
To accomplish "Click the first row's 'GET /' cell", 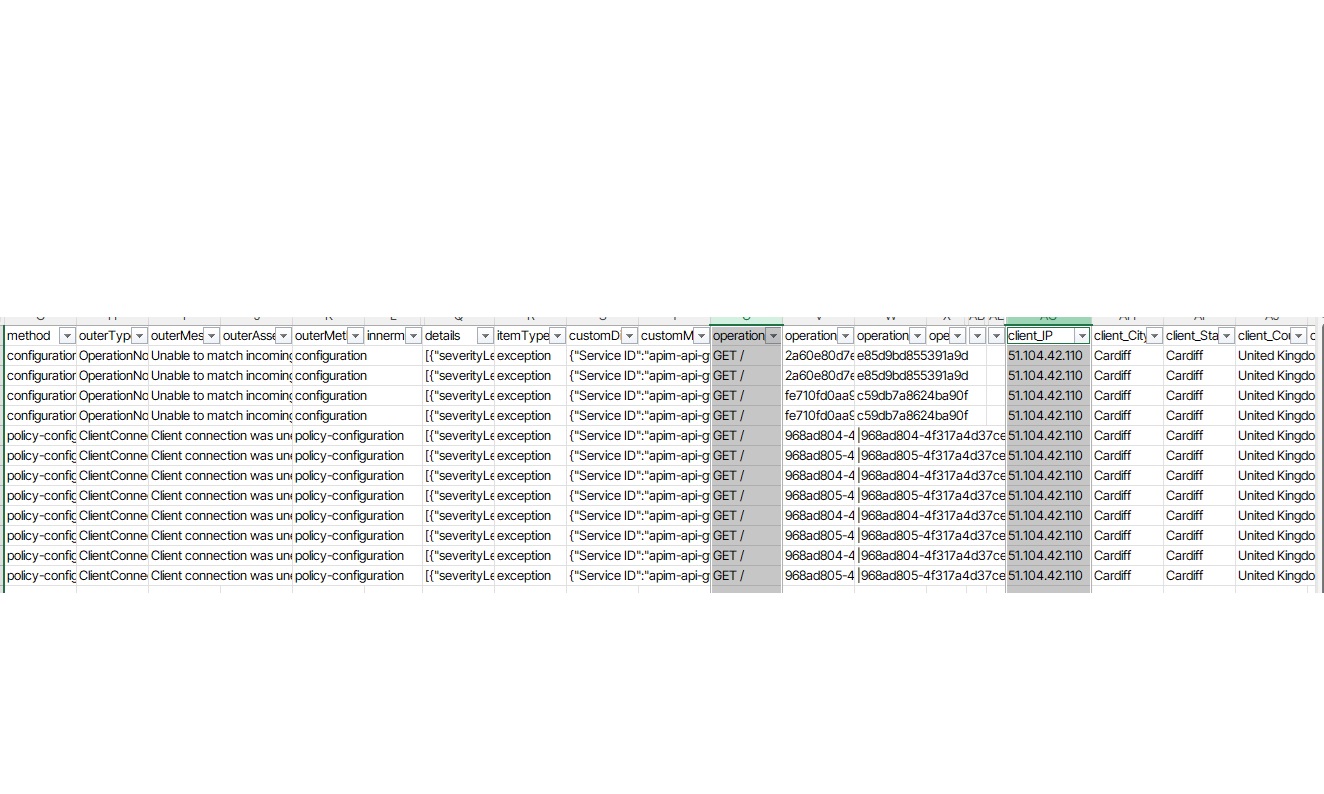I will (746, 356).
